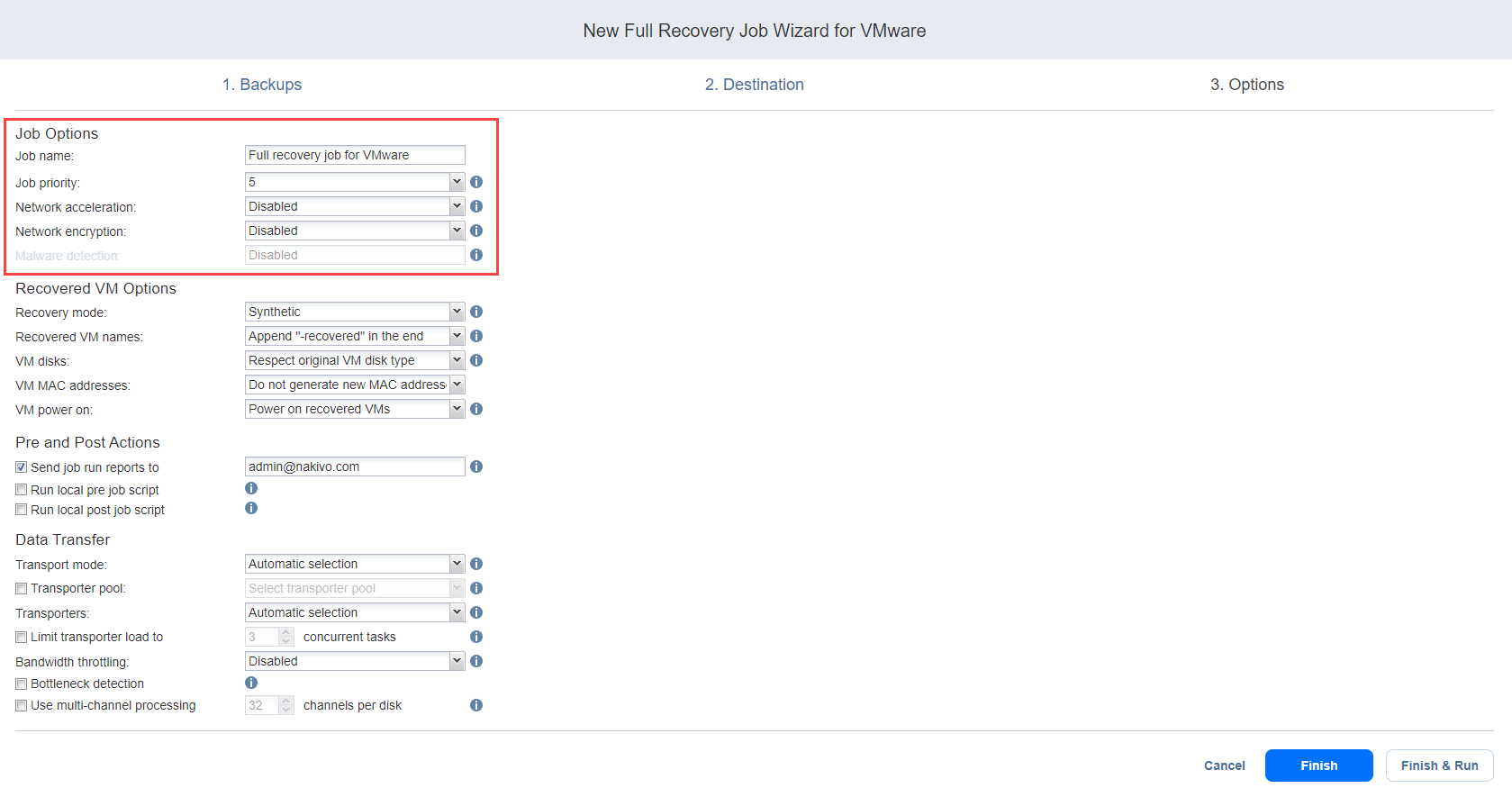1512x797 pixels.
Task: Click info icon beside Network acceleration
Action: click(476, 206)
